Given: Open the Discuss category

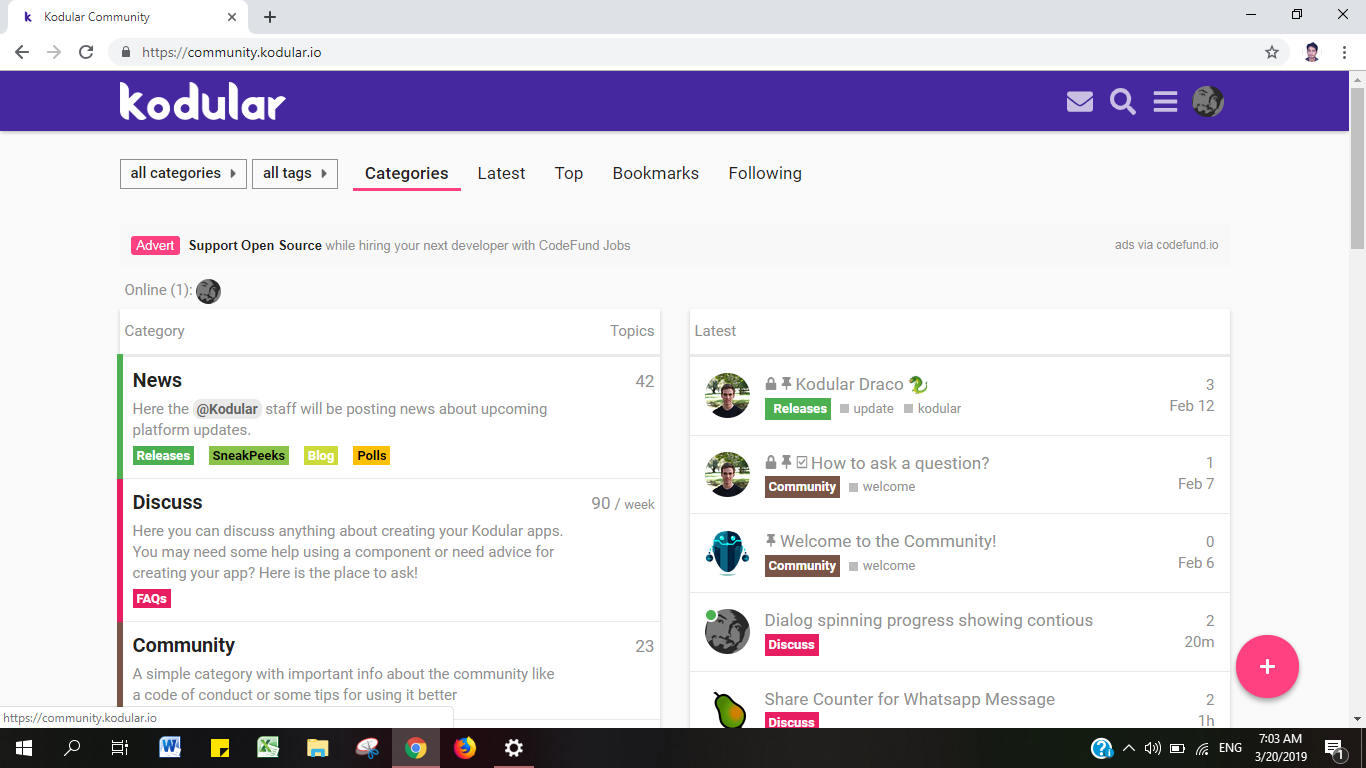Looking at the screenshot, I should click(x=167, y=502).
